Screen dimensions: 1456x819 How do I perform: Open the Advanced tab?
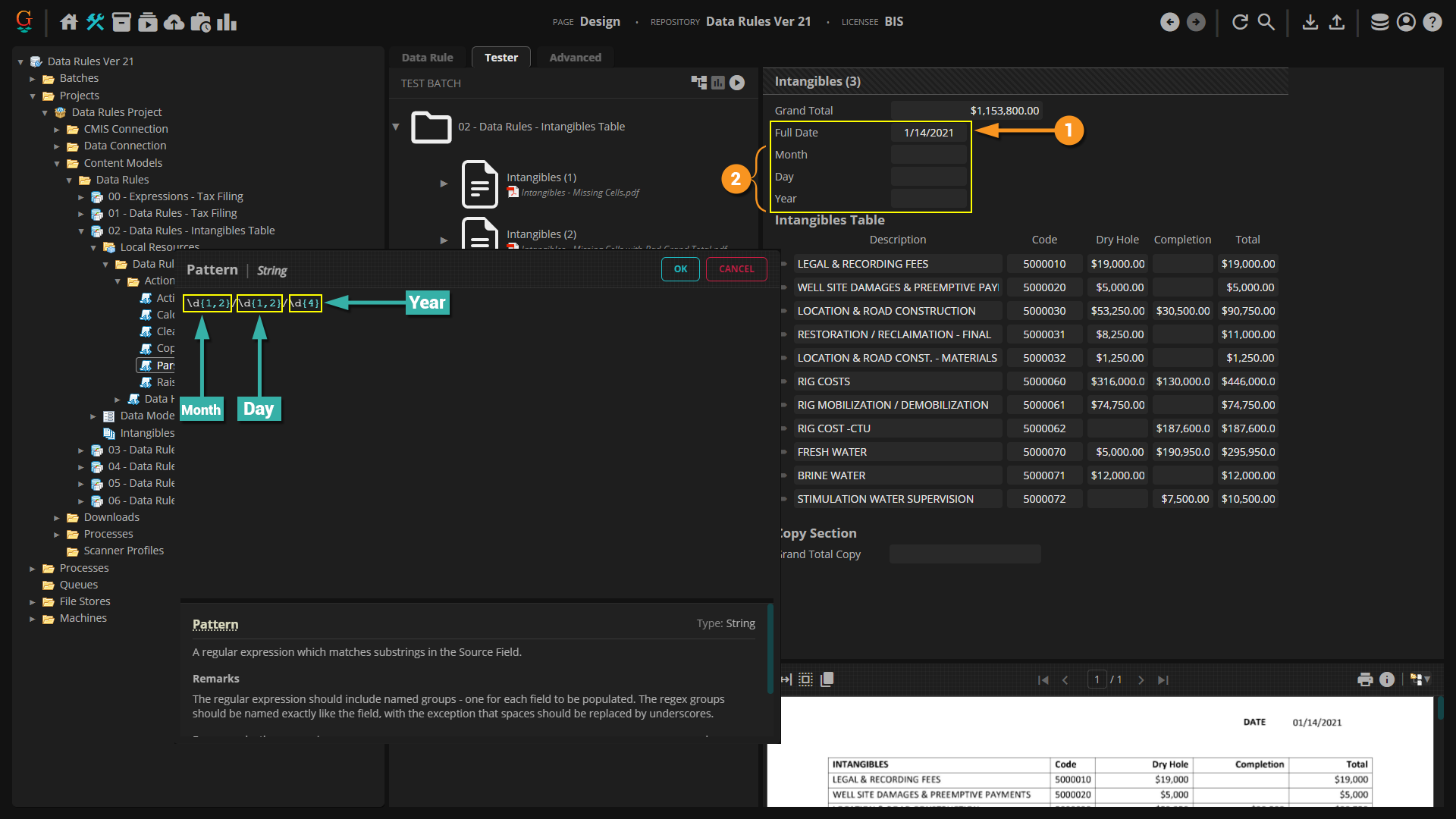coord(575,58)
